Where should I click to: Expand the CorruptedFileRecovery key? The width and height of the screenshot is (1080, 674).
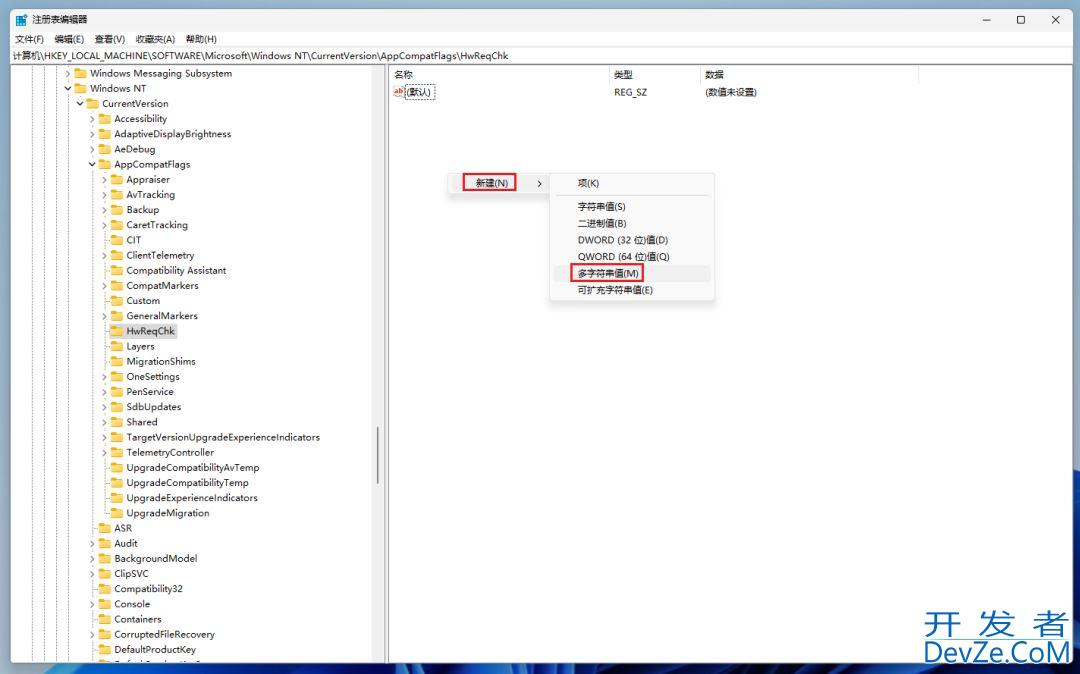point(92,634)
